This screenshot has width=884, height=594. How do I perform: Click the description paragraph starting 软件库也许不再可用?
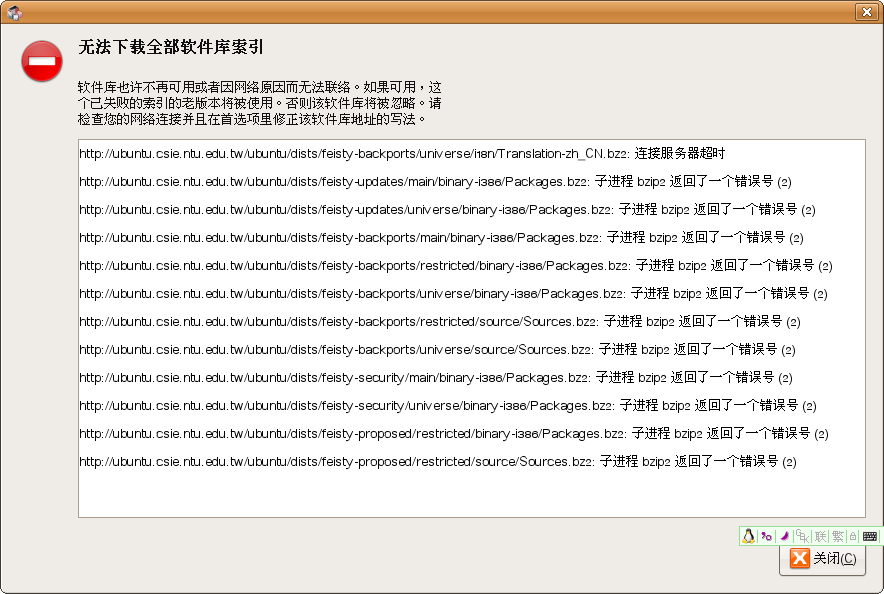(x=259, y=103)
